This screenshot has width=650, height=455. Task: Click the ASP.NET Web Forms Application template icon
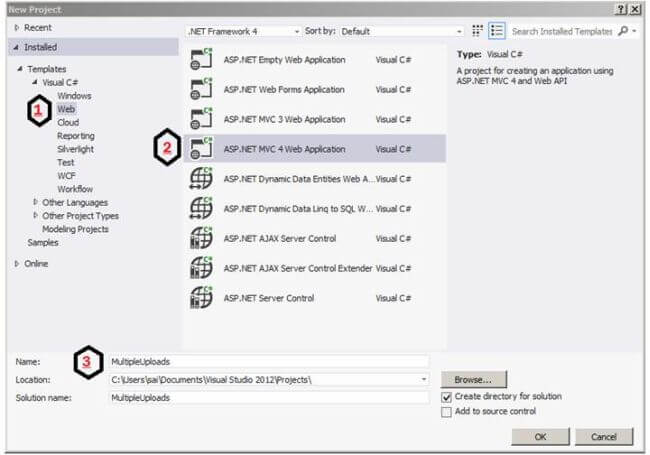(201, 89)
